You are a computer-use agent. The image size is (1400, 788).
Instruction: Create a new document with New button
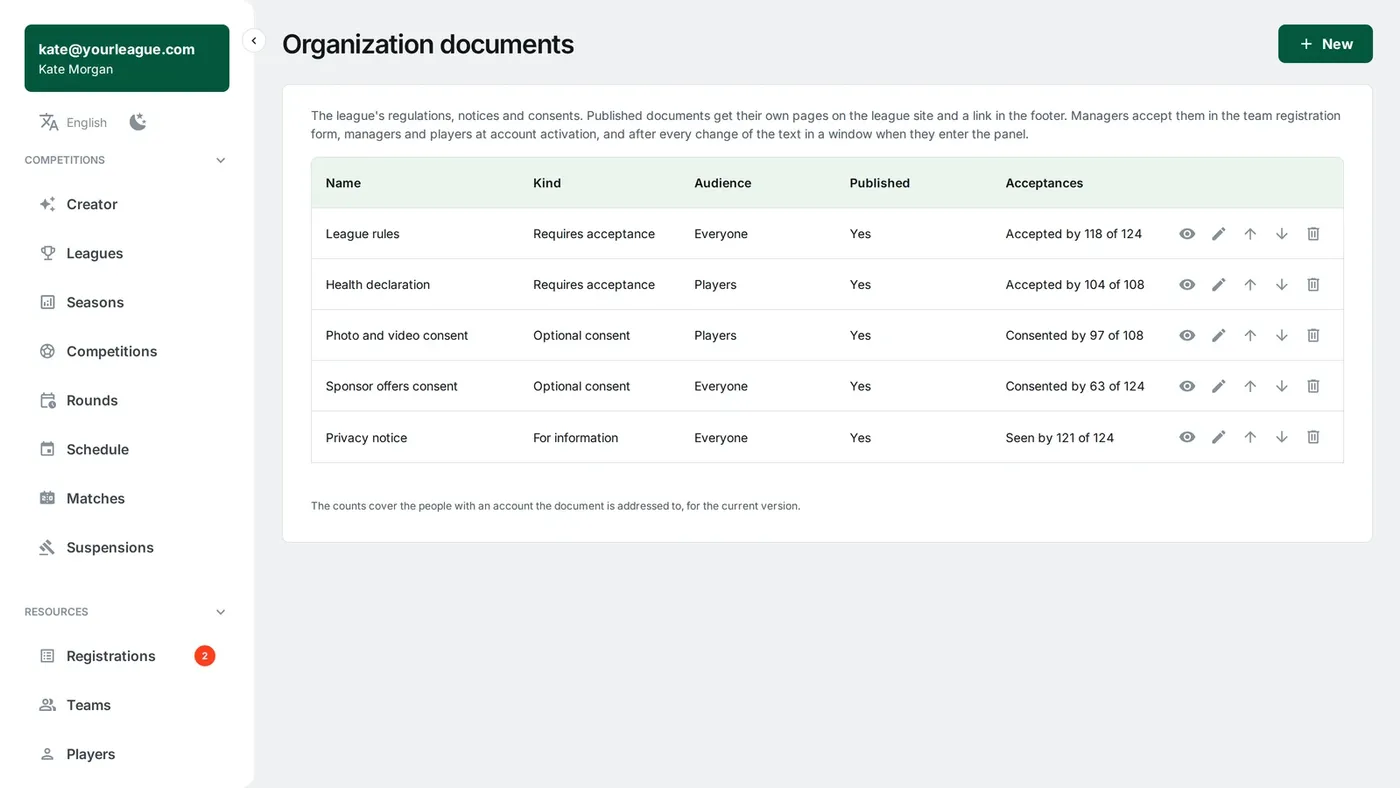point(1325,44)
